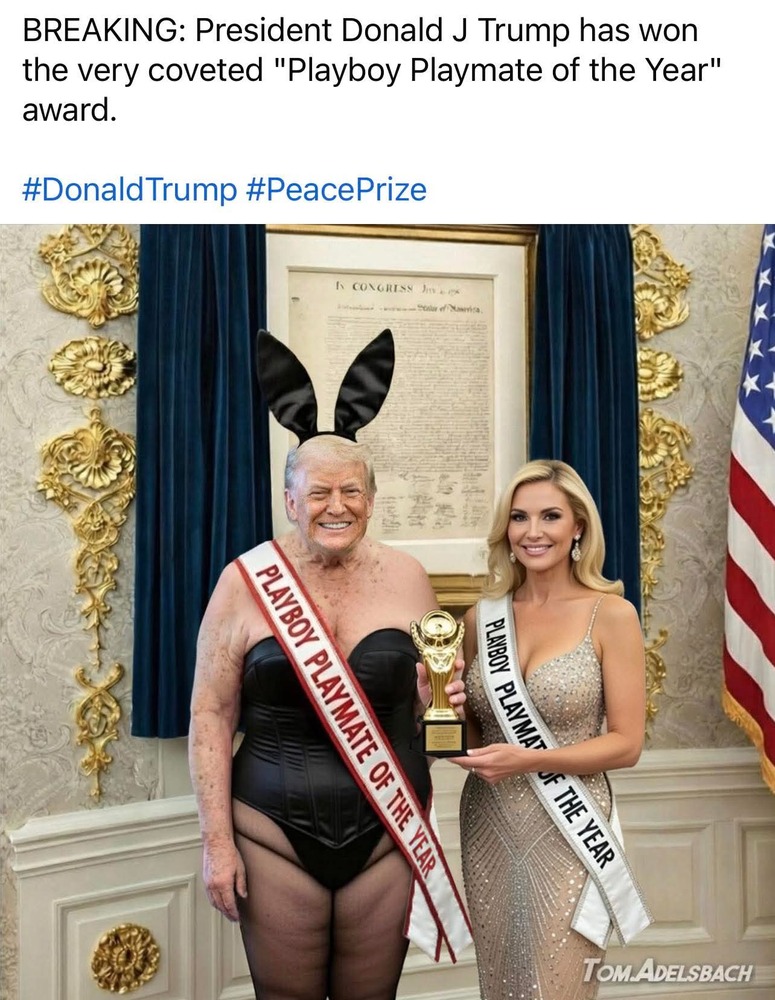Open the #DonaldTrump hashtag
The height and width of the screenshot is (1000, 775).
[x=129, y=189]
